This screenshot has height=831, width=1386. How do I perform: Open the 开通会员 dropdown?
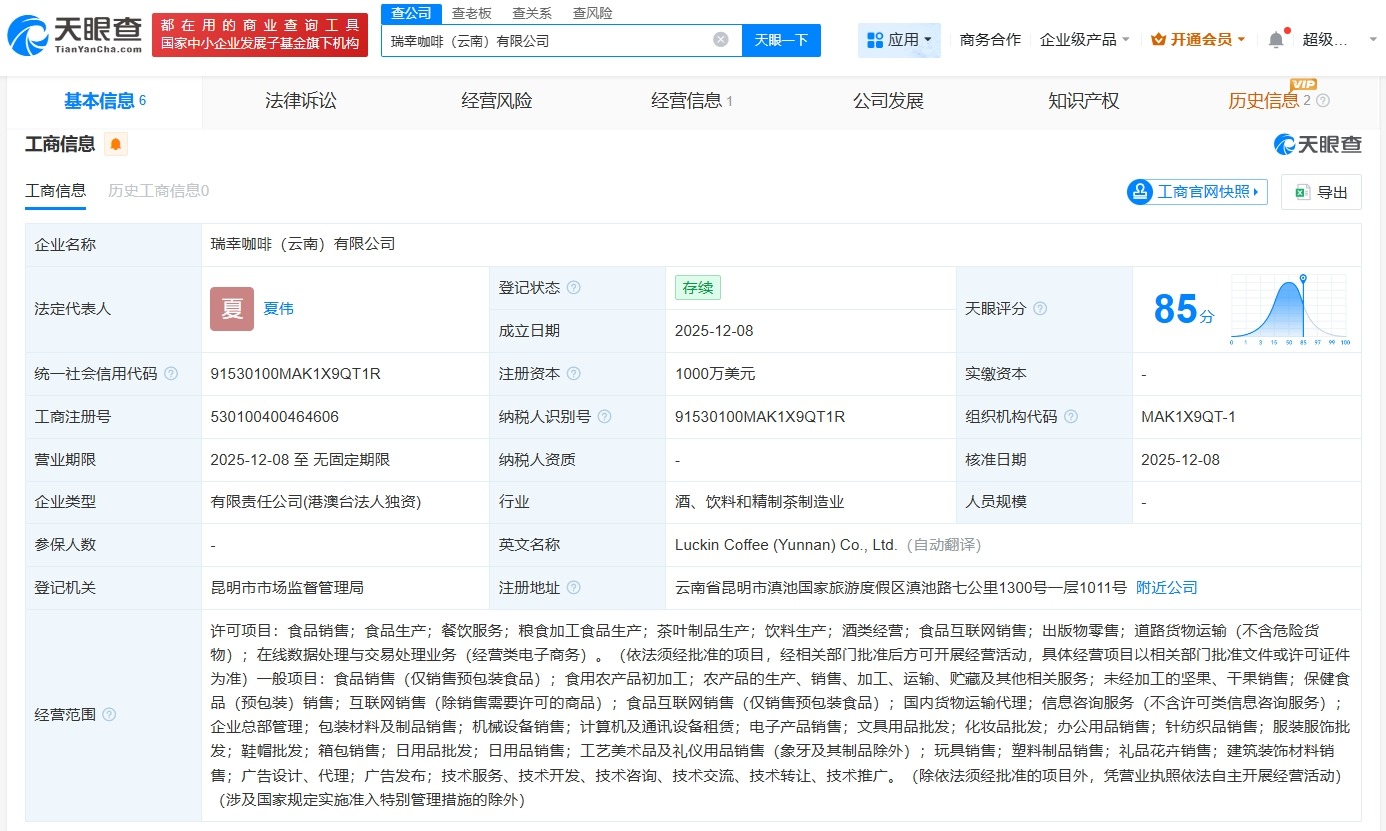1198,38
